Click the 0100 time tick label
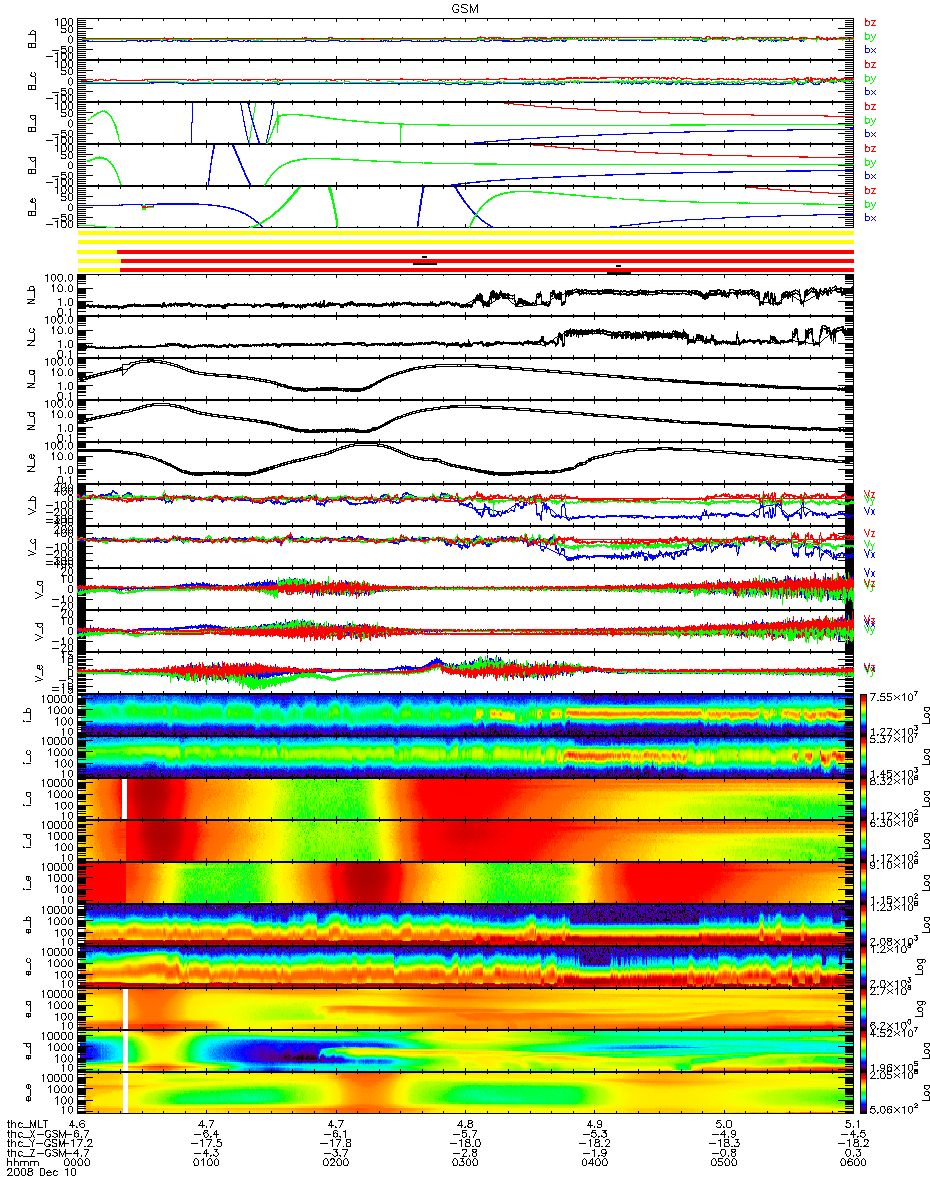 [207, 1163]
